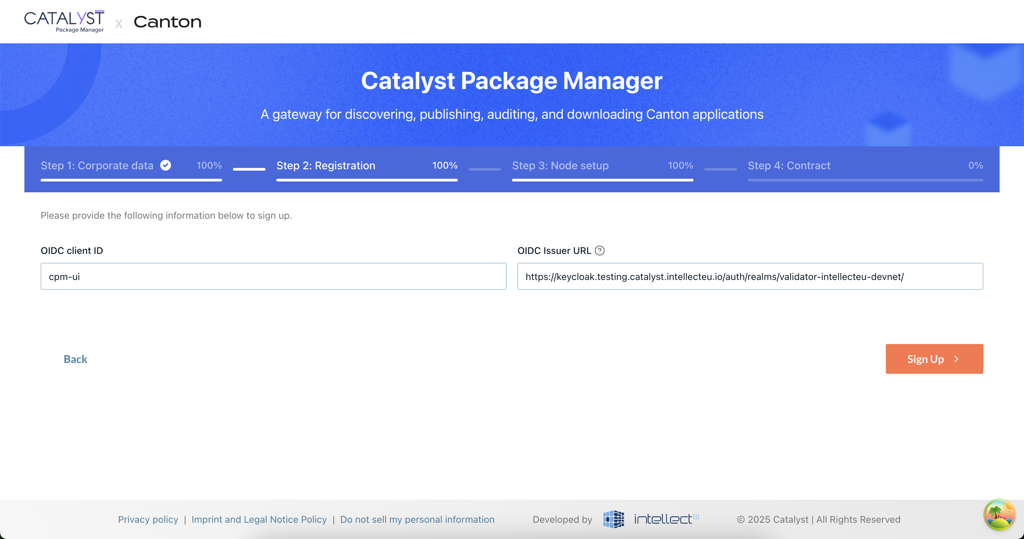This screenshot has height=539, width=1024.
Task: Go to Step 3: Node setup
Action: tap(560, 166)
